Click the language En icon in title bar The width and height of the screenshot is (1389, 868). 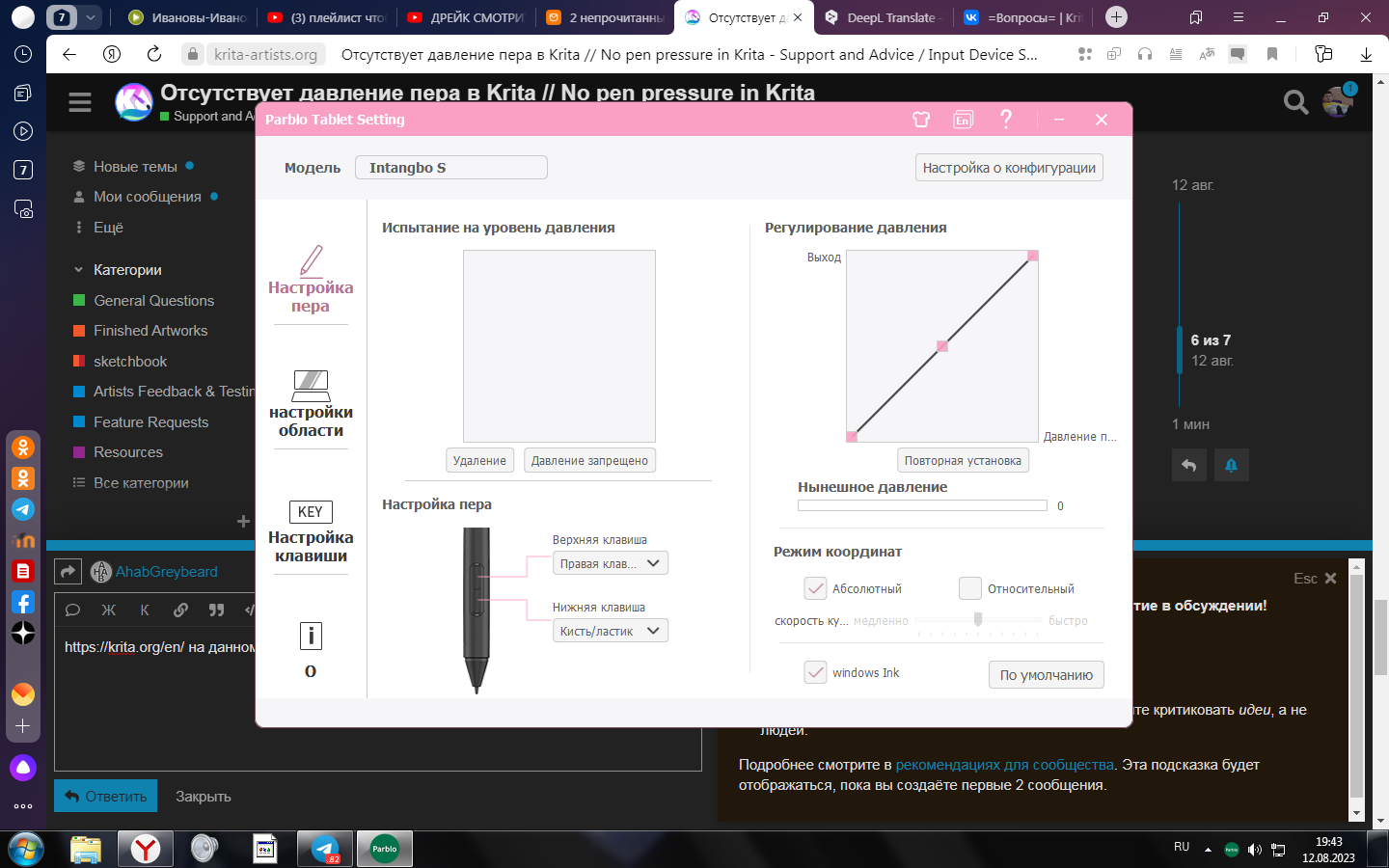(x=963, y=120)
